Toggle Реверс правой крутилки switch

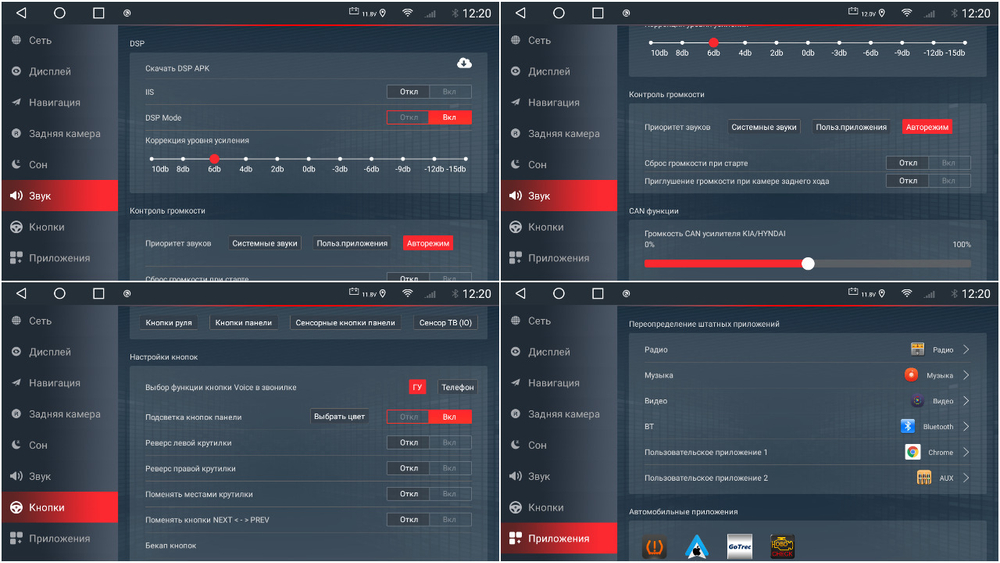tap(429, 468)
